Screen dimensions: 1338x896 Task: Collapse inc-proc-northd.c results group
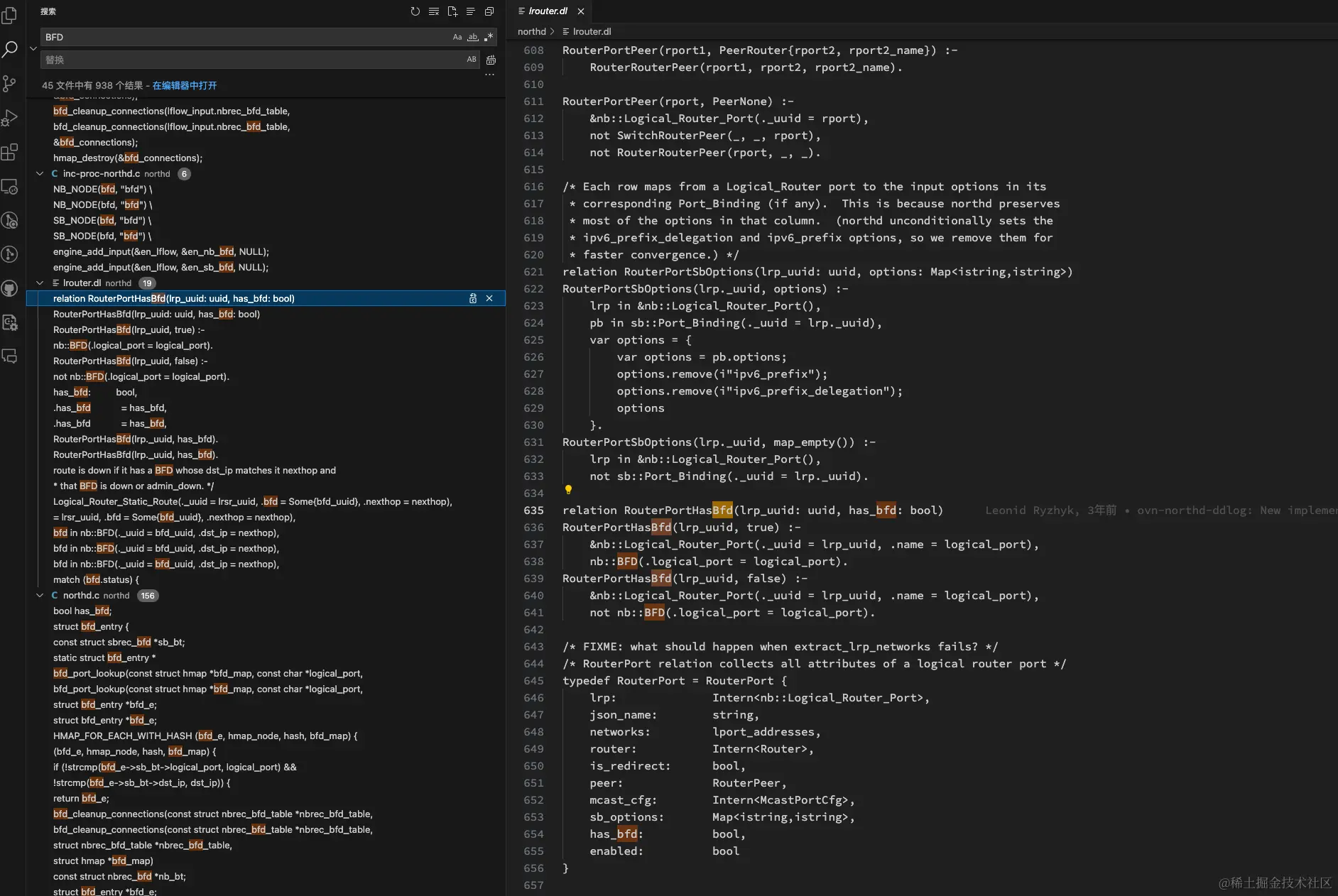[x=40, y=174]
